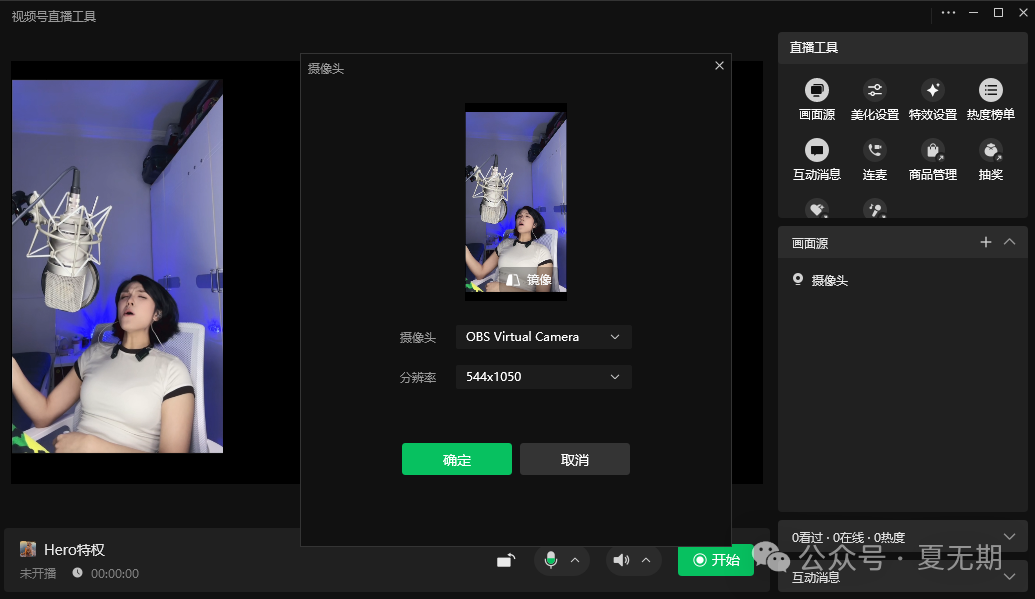This screenshot has height=599, width=1035.
Task: Open the 抽奖 lottery tool
Action: pyautogui.click(x=989, y=158)
